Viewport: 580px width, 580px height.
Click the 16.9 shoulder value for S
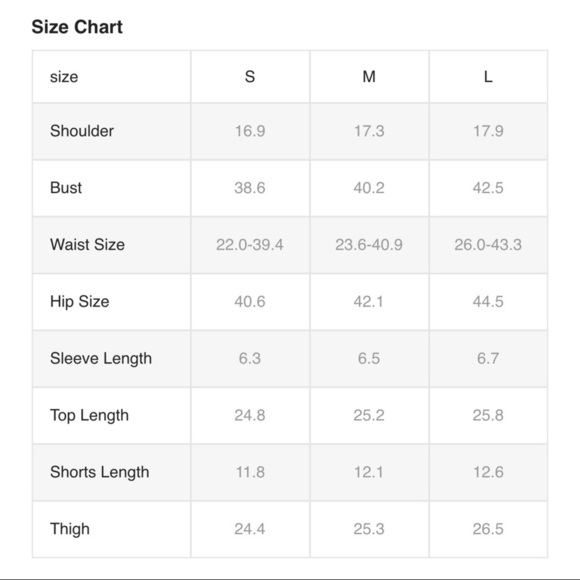tap(250, 131)
